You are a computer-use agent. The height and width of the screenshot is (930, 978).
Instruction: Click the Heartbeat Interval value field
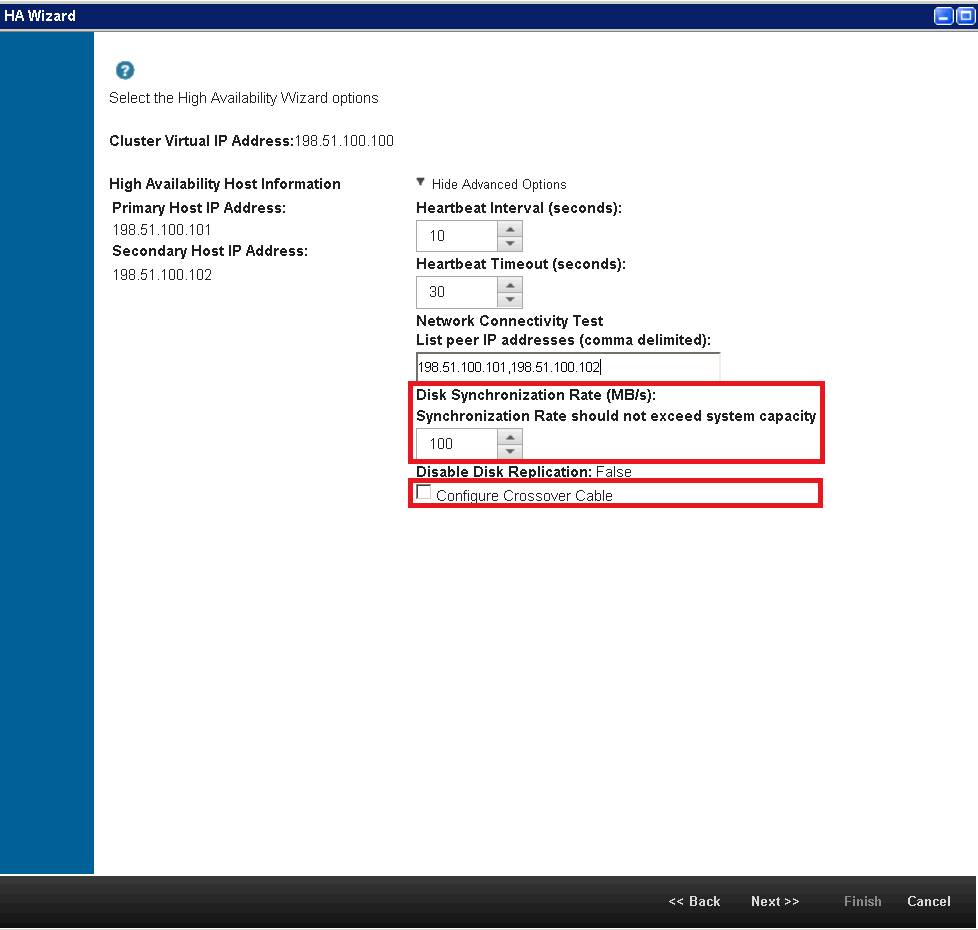pyautogui.click(x=457, y=236)
